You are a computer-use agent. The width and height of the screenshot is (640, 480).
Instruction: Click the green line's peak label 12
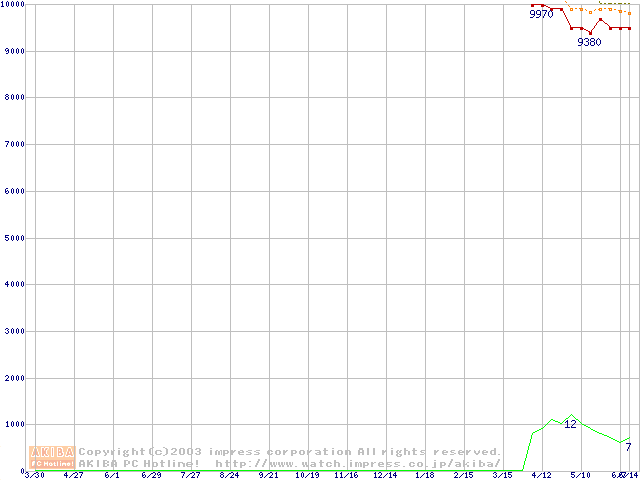coord(570,424)
